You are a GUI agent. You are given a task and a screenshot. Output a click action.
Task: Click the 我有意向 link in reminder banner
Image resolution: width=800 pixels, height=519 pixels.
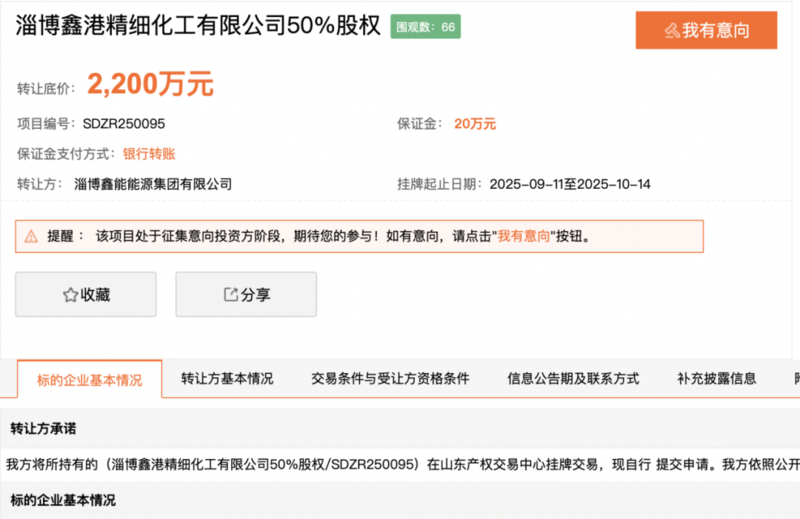click(524, 236)
